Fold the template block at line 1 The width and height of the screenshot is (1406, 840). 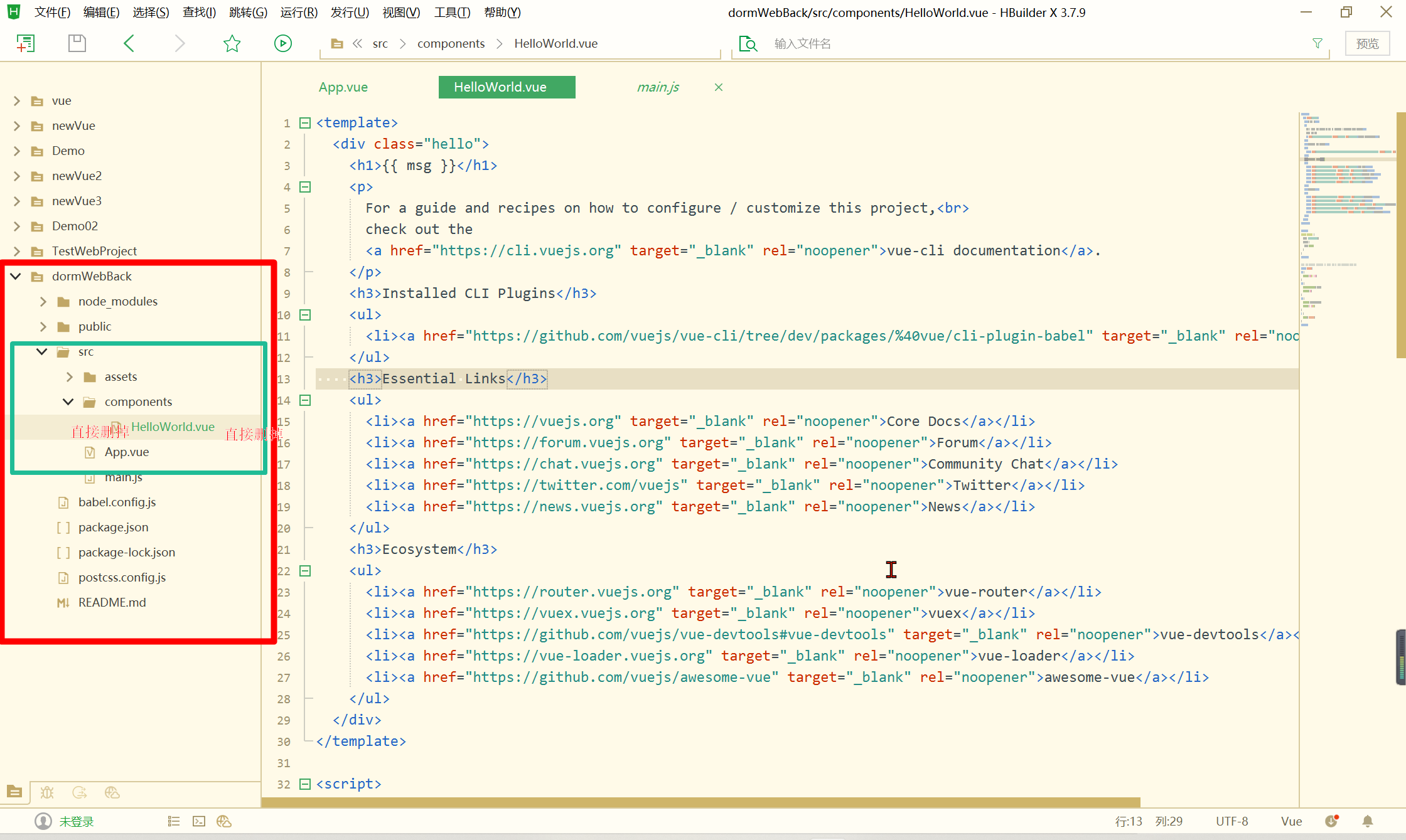coord(305,123)
